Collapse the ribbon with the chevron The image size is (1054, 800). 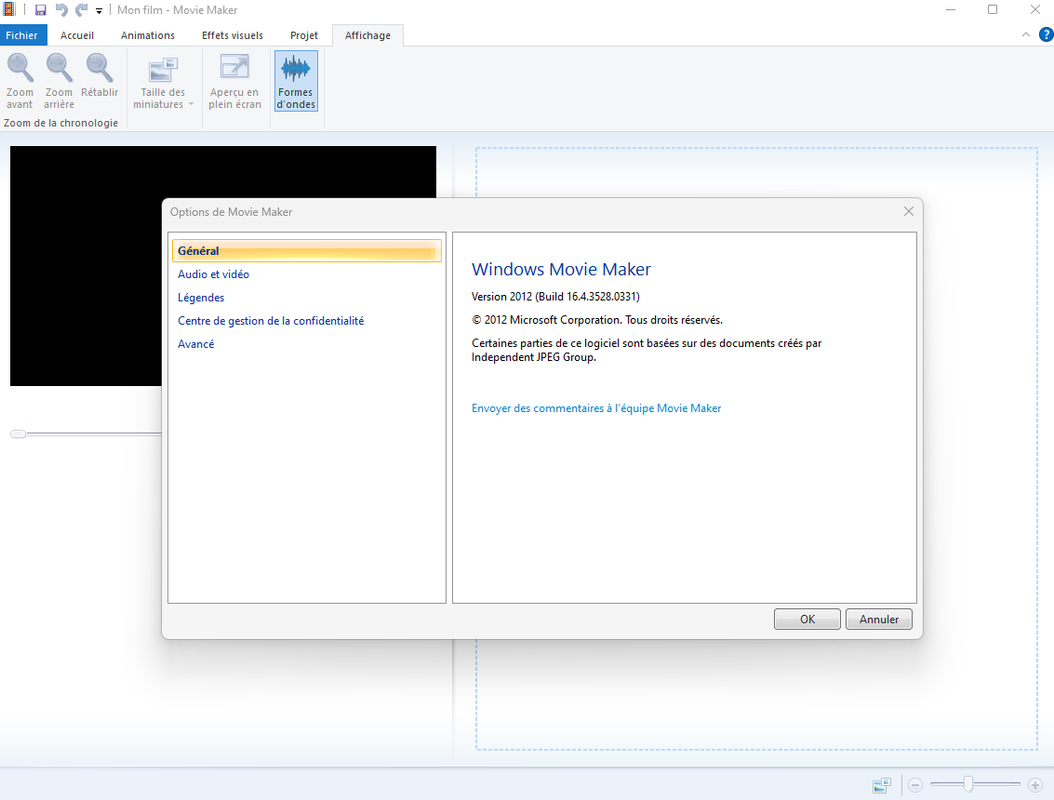pyautogui.click(x=1026, y=34)
